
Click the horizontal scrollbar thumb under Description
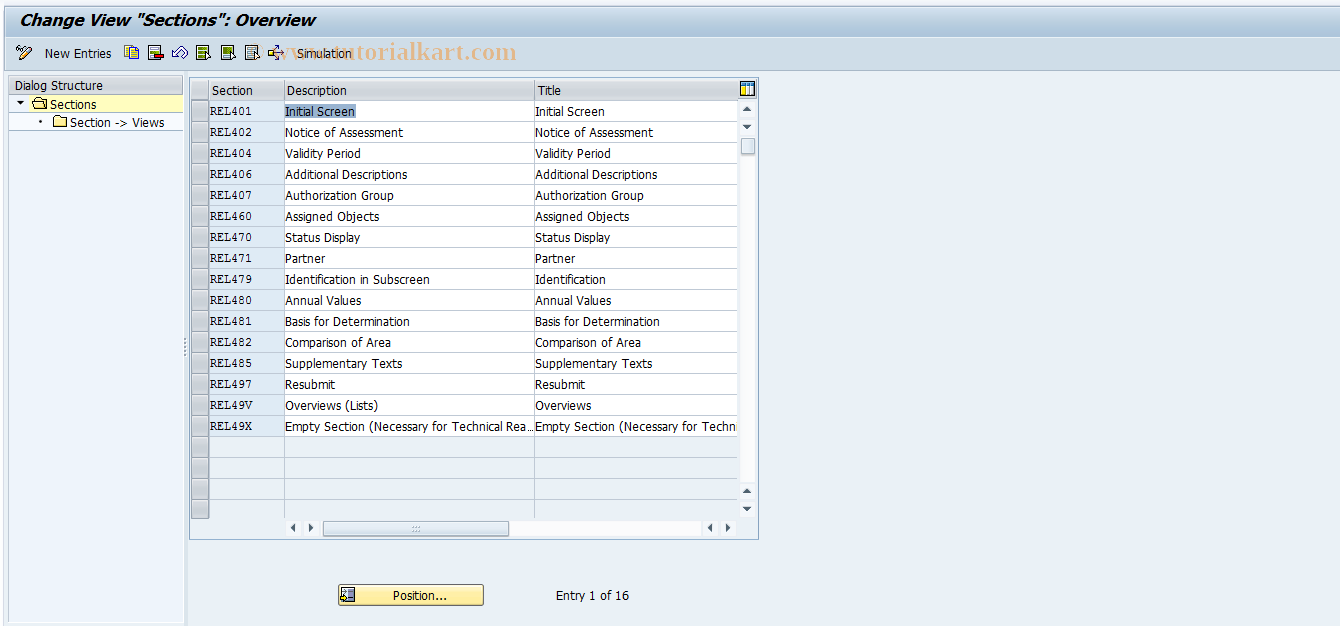416,528
